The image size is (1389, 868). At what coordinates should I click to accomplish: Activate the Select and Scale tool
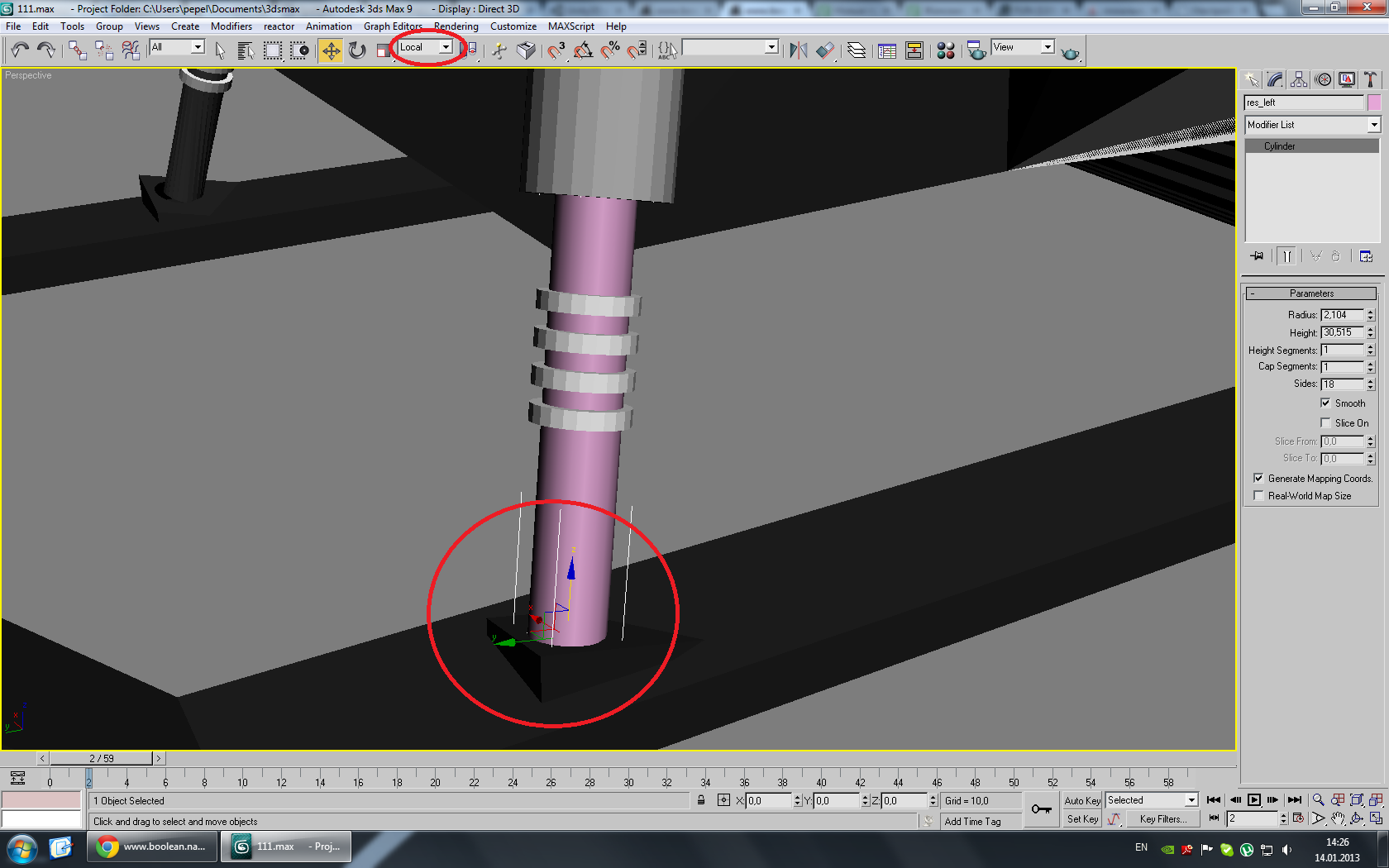[383, 51]
